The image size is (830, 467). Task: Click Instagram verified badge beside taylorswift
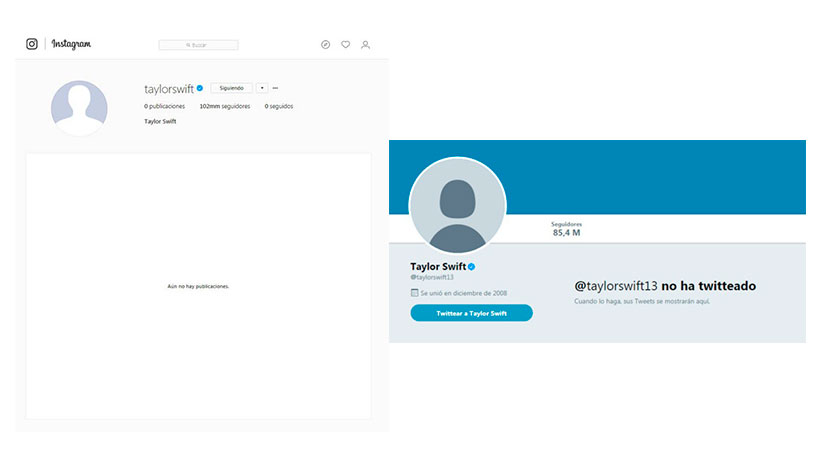[200, 88]
